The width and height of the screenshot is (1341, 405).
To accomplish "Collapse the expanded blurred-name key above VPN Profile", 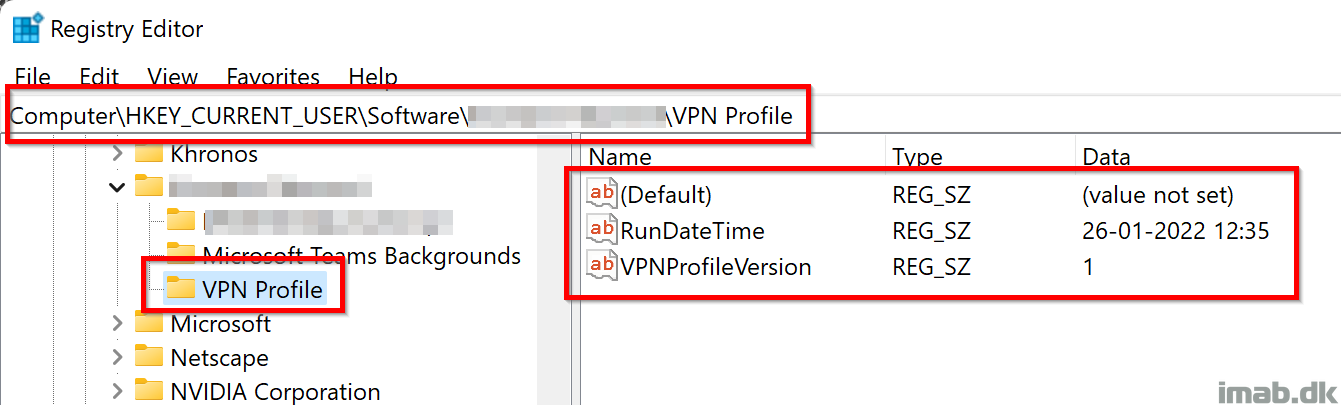I will [x=117, y=186].
